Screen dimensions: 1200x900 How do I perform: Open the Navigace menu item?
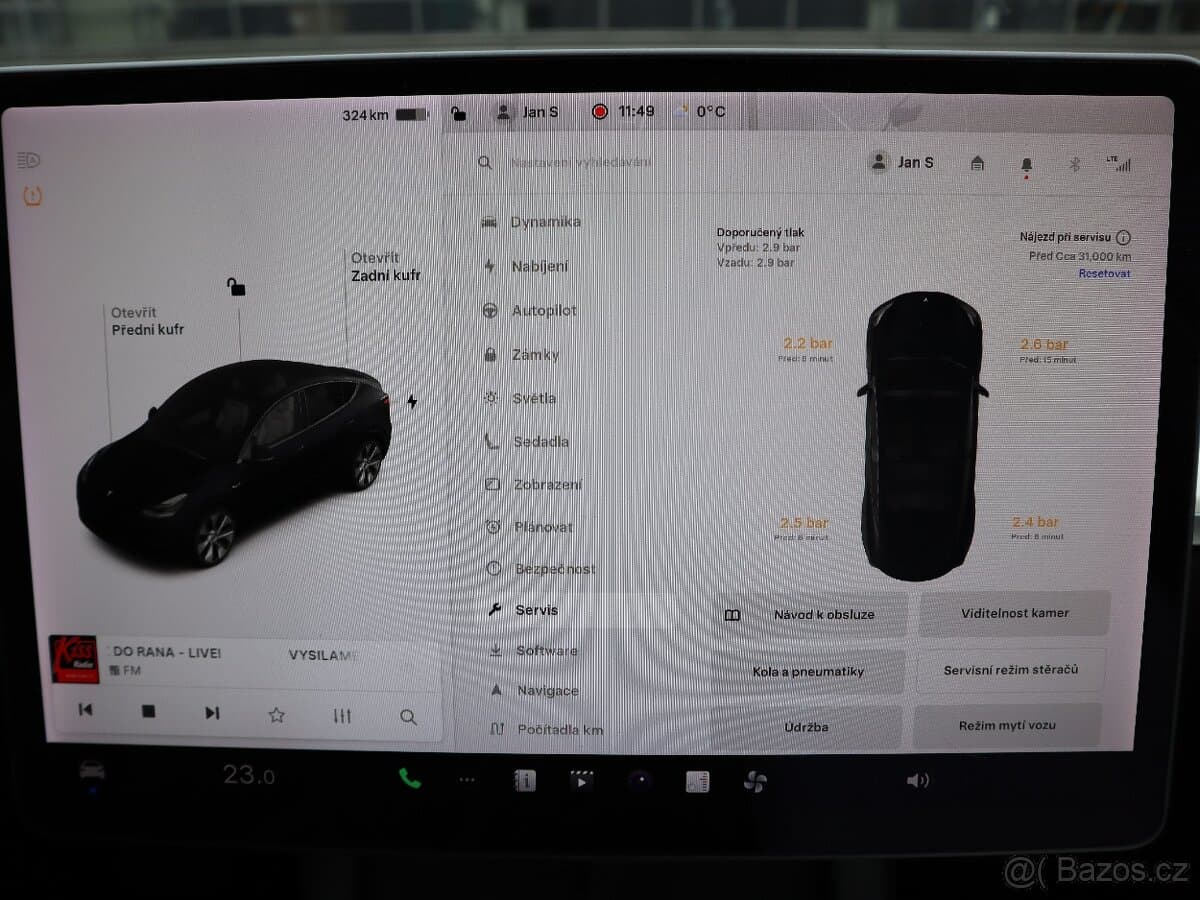534,690
